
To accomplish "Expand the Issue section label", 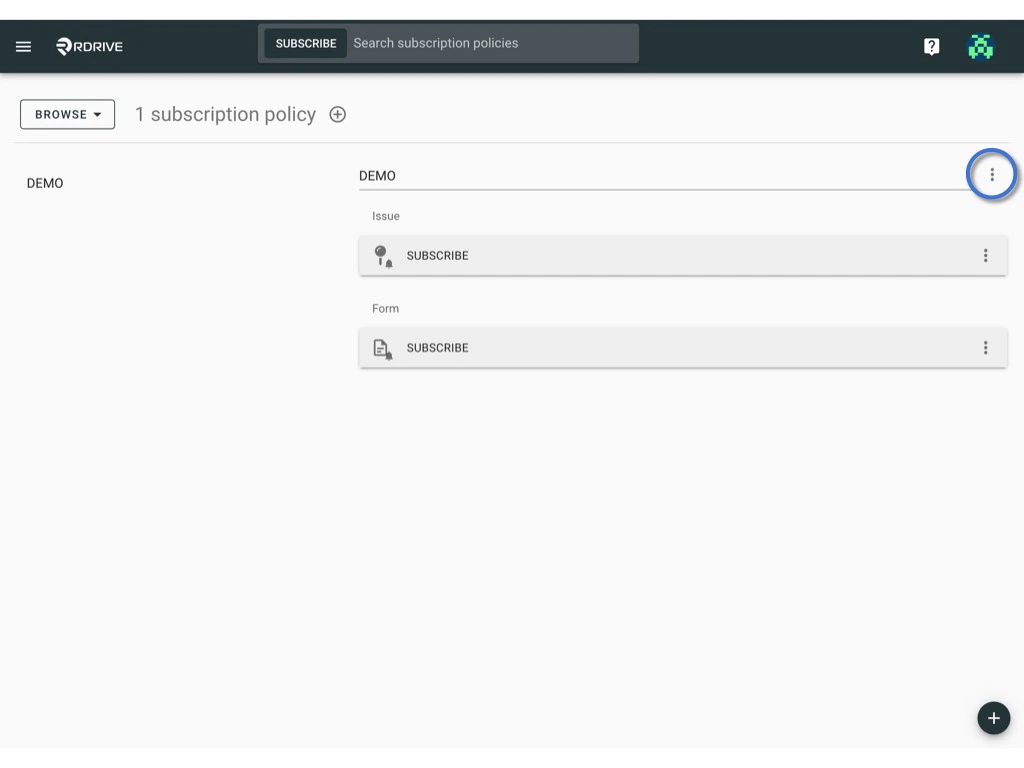I will coord(386,216).
